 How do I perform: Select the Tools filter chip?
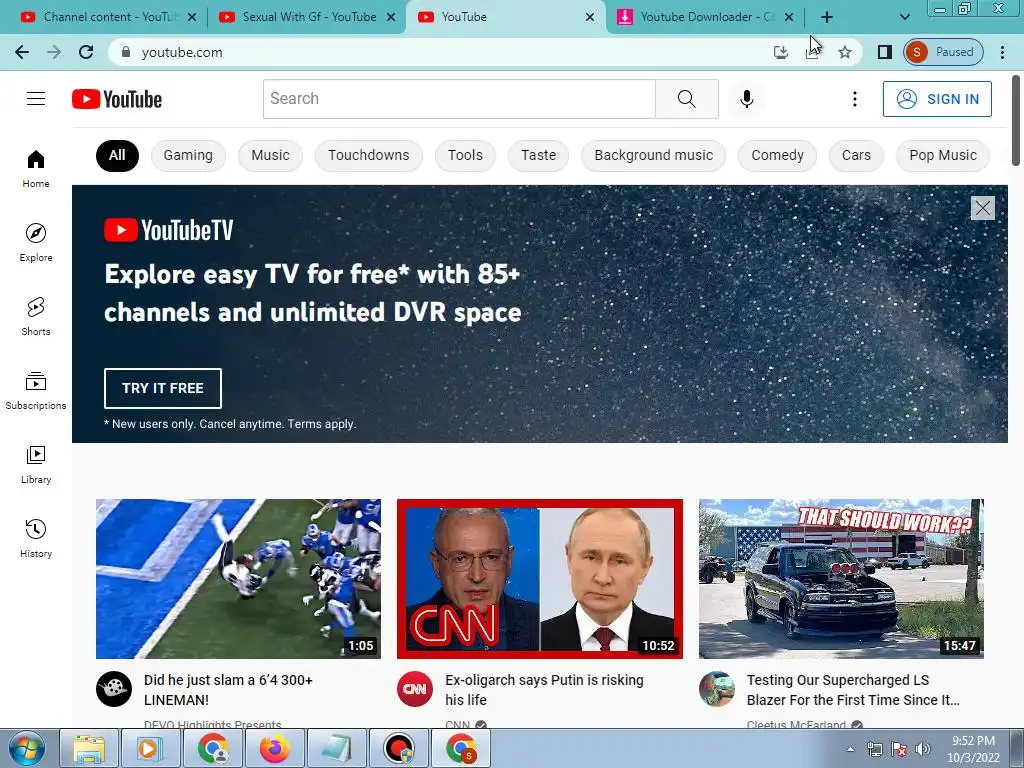(465, 155)
